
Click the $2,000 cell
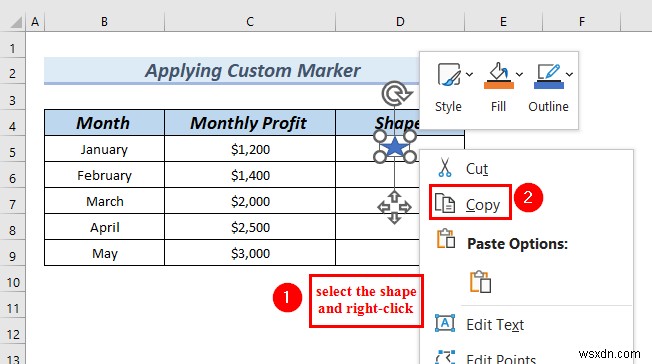pos(249,201)
